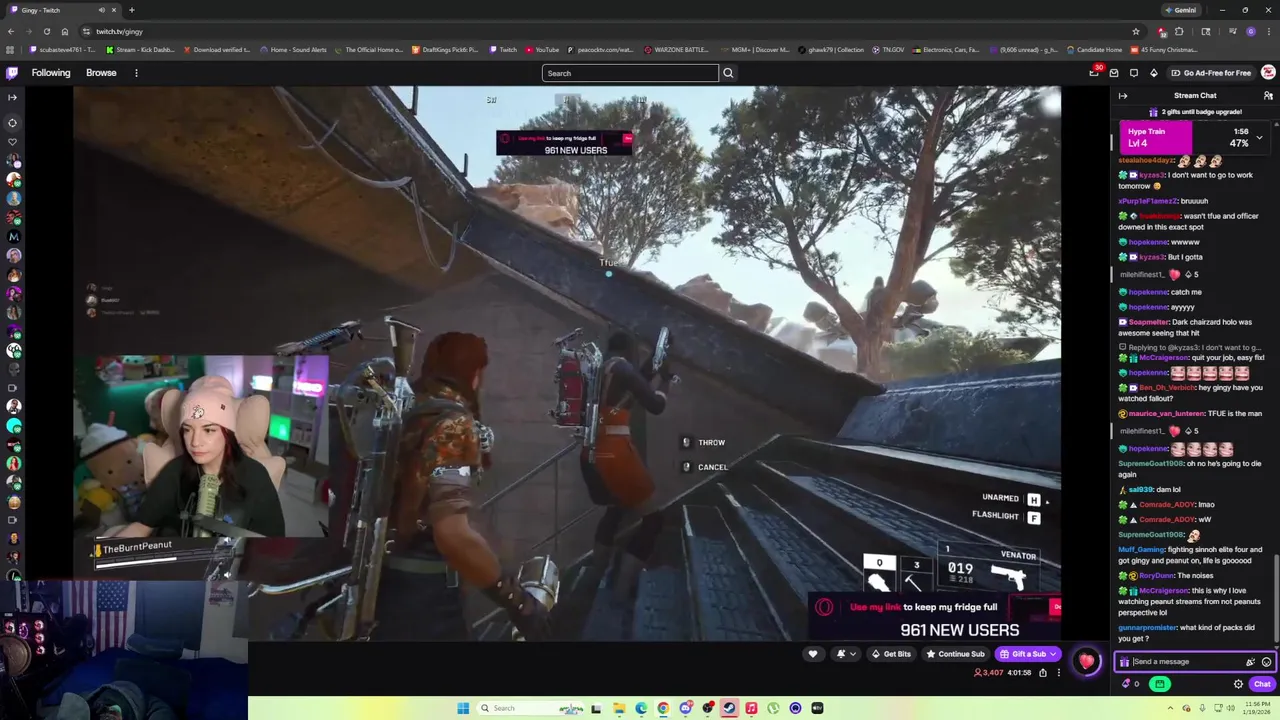The width and height of the screenshot is (1280, 720).
Task: Click Go Ad-Free for Free button
Action: pos(1210,73)
